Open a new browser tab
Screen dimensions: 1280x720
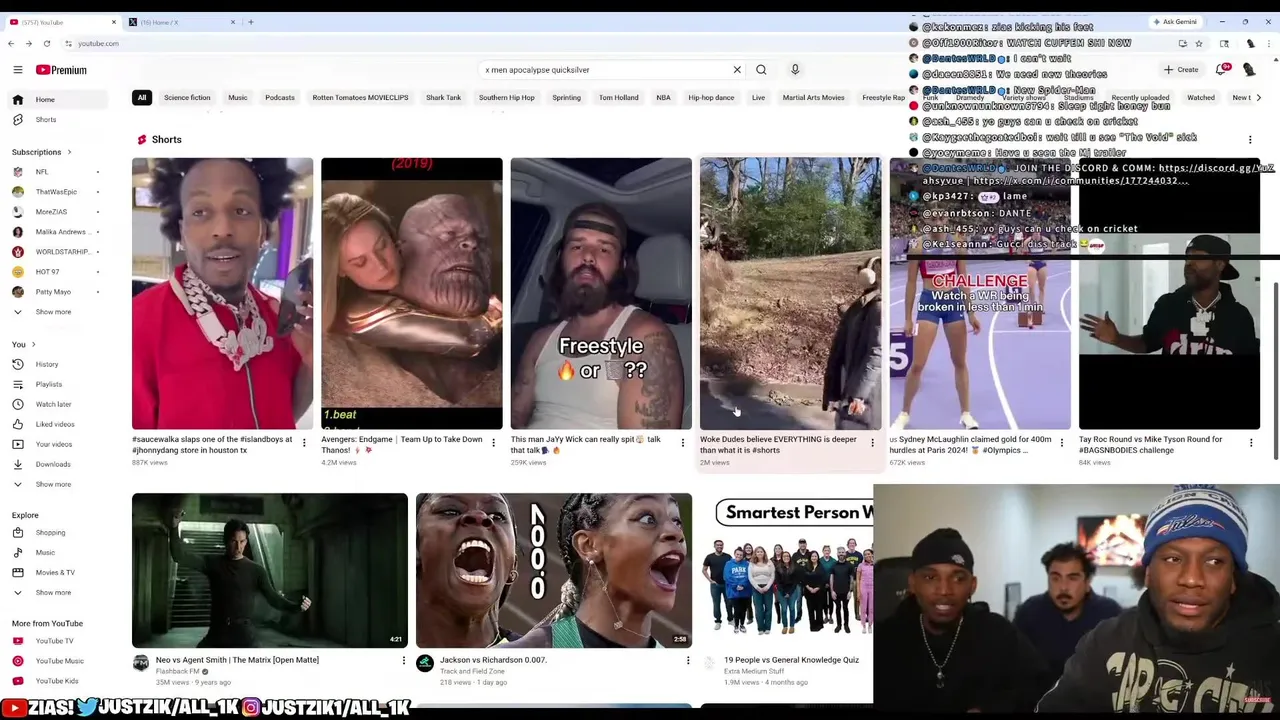tap(251, 22)
